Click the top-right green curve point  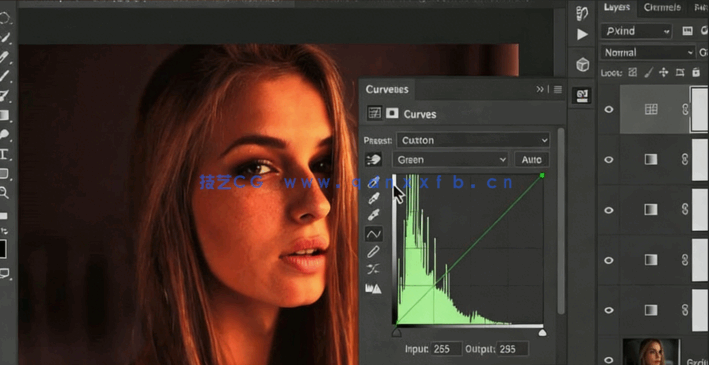coord(542,175)
